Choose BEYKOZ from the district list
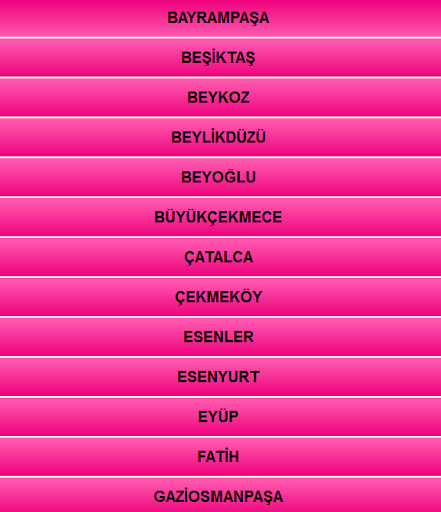 [x=220, y=98]
